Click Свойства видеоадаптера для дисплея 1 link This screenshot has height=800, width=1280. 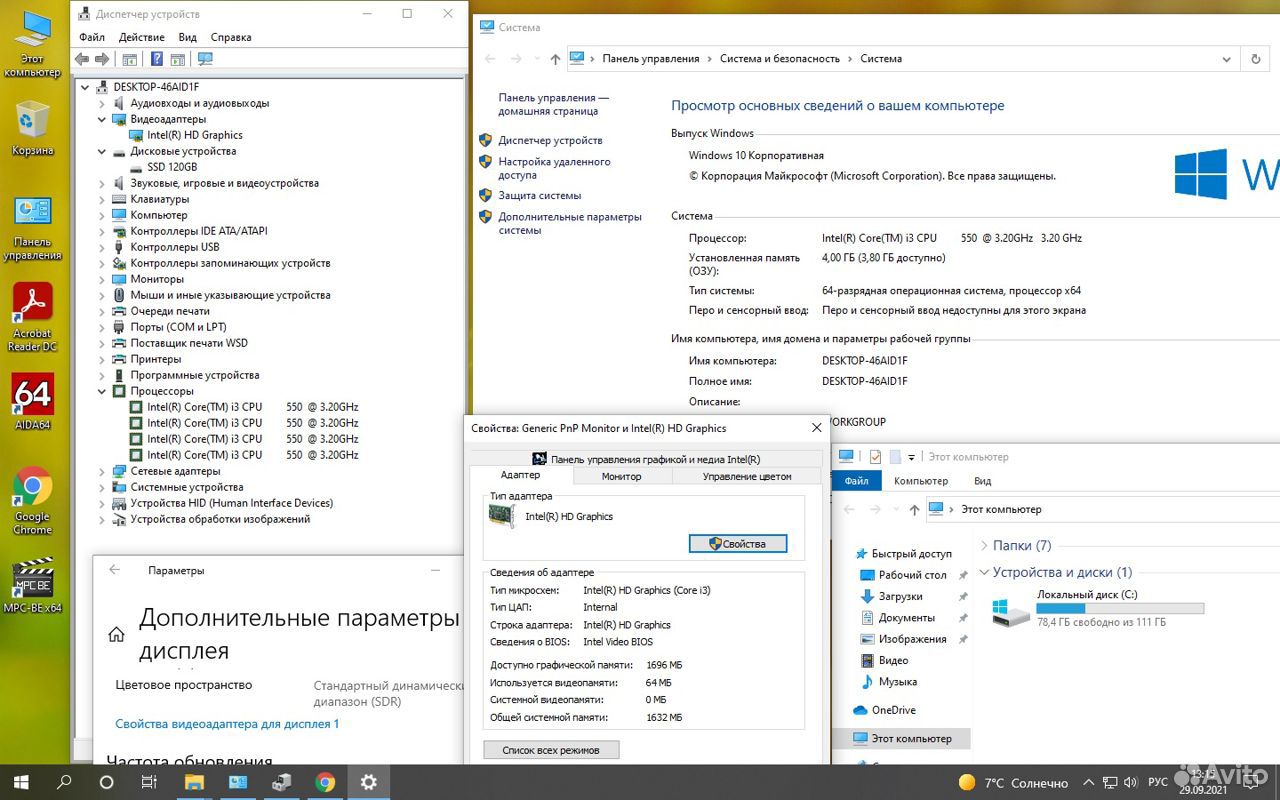click(x=227, y=724)
